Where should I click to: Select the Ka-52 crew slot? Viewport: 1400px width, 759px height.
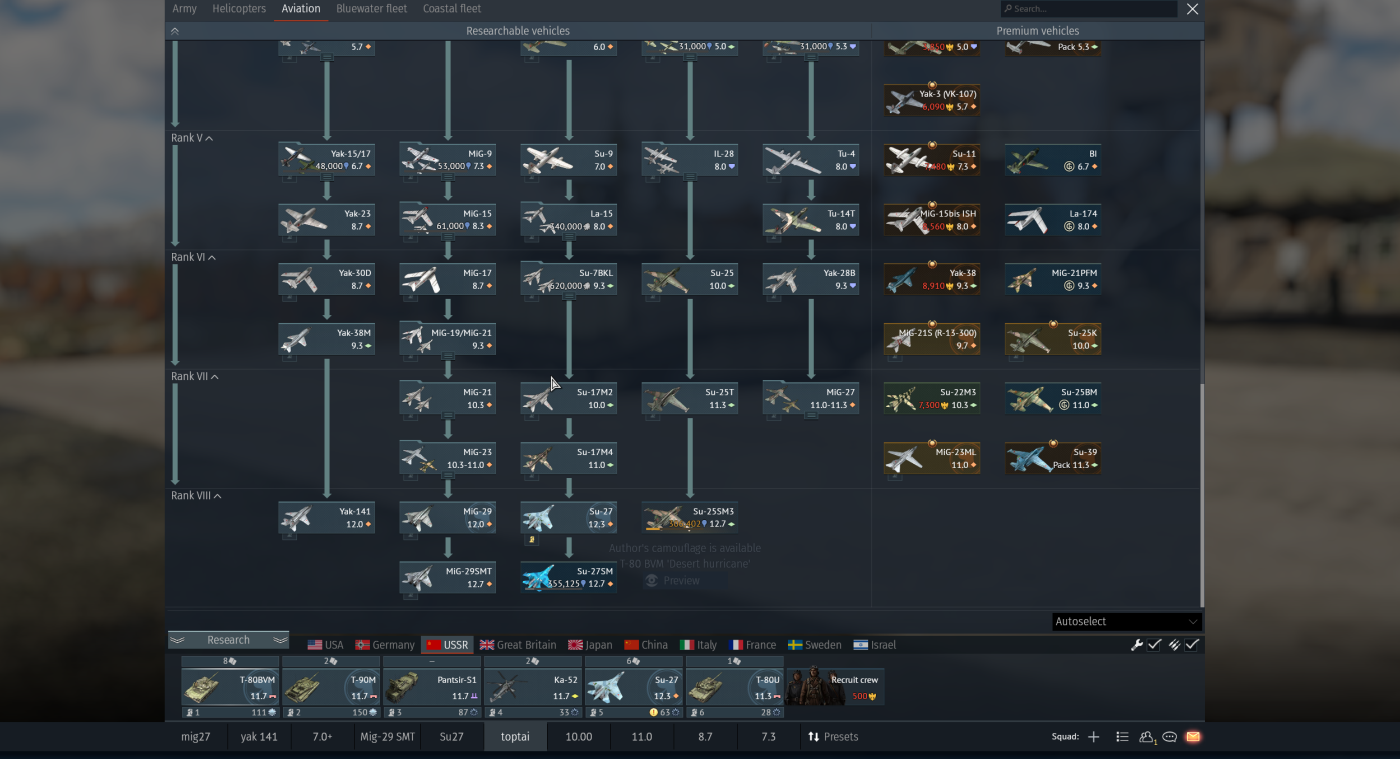point(533,687)
